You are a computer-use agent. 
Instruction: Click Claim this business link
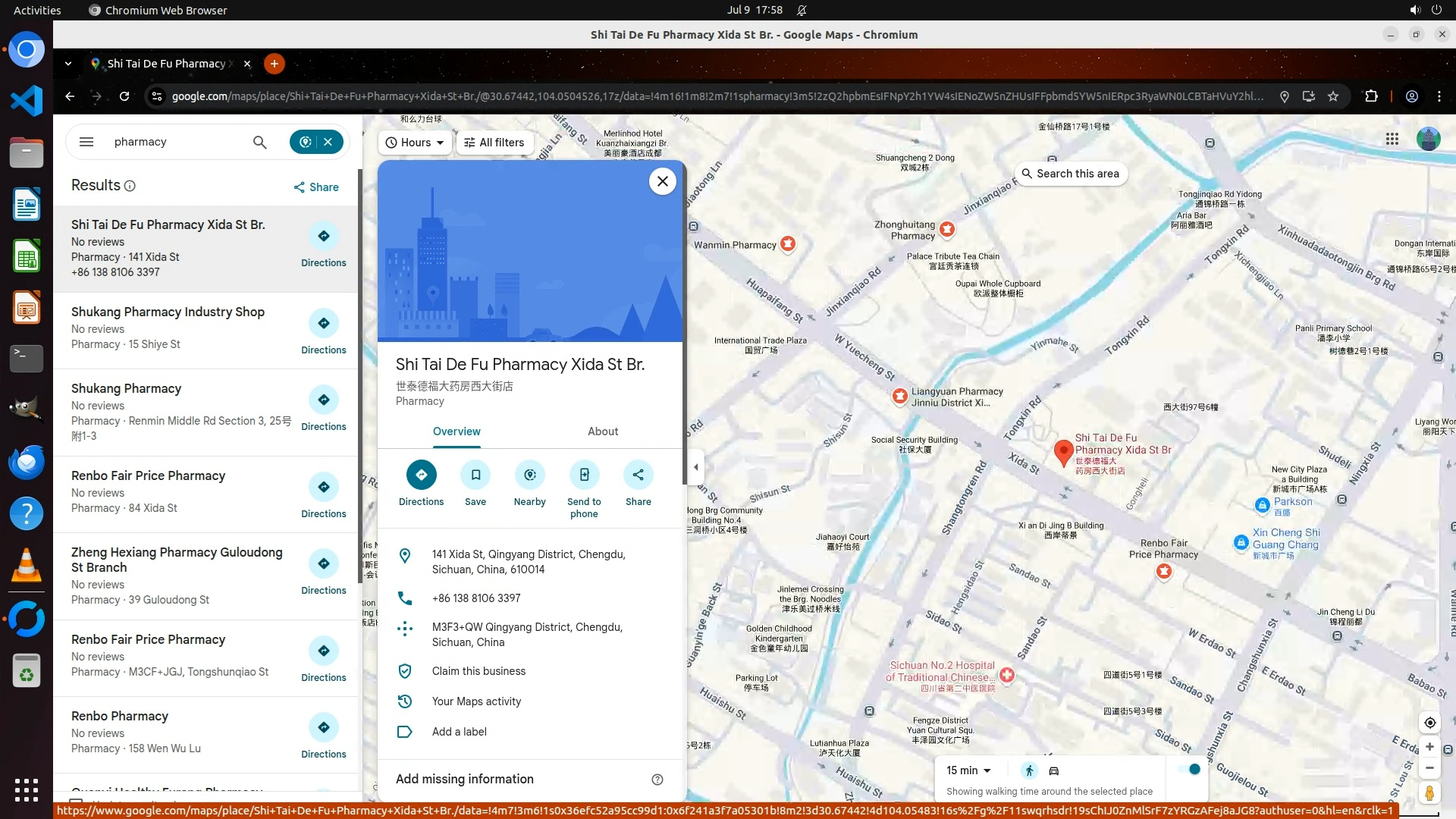[x=479, y=671]
